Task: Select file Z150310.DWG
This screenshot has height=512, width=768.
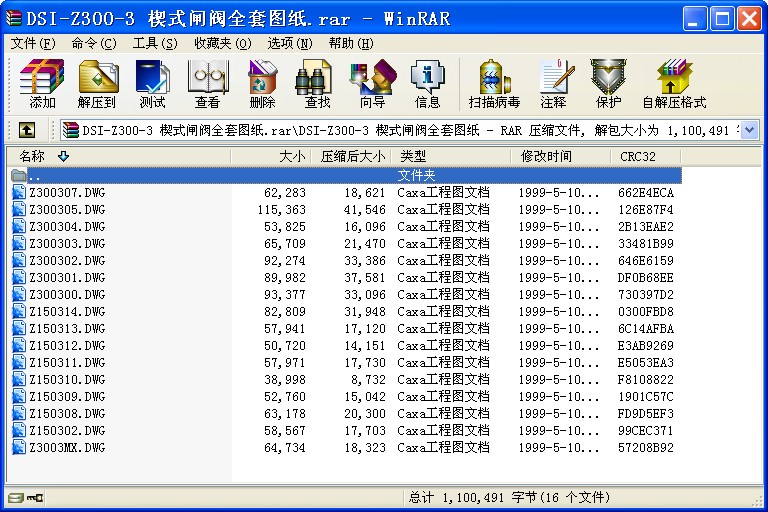Action: point(67,379)
